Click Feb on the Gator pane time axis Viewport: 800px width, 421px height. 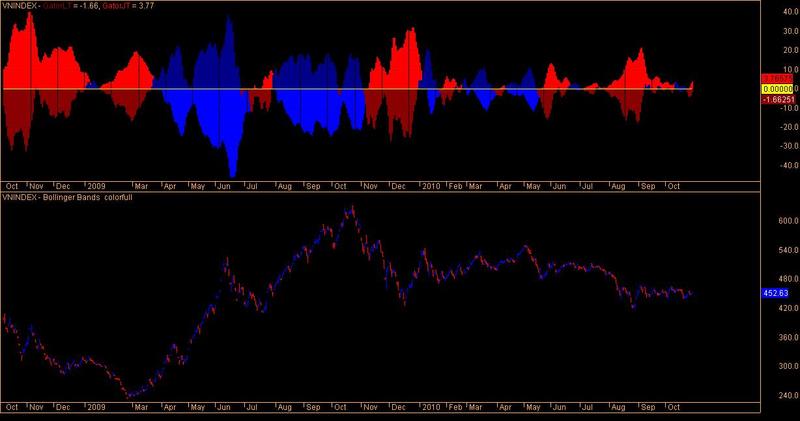pyautogui.click(x=455, y=186)
